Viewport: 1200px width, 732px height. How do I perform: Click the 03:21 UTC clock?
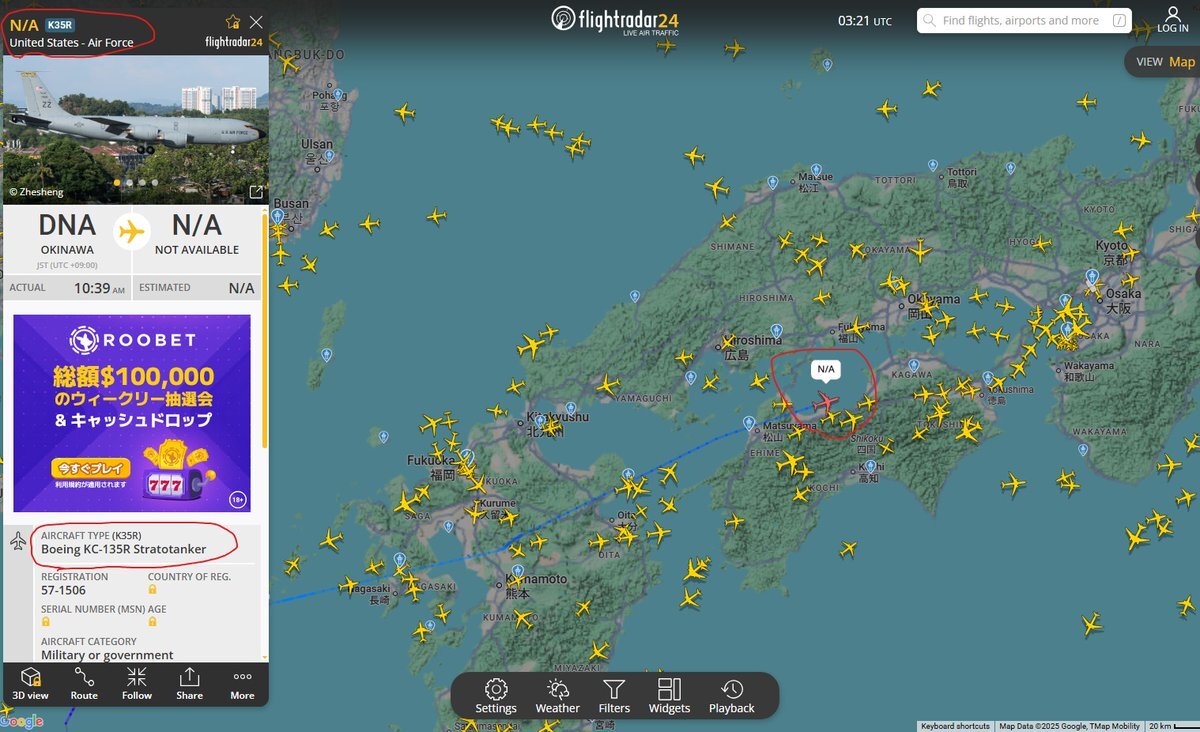[864, 20]
